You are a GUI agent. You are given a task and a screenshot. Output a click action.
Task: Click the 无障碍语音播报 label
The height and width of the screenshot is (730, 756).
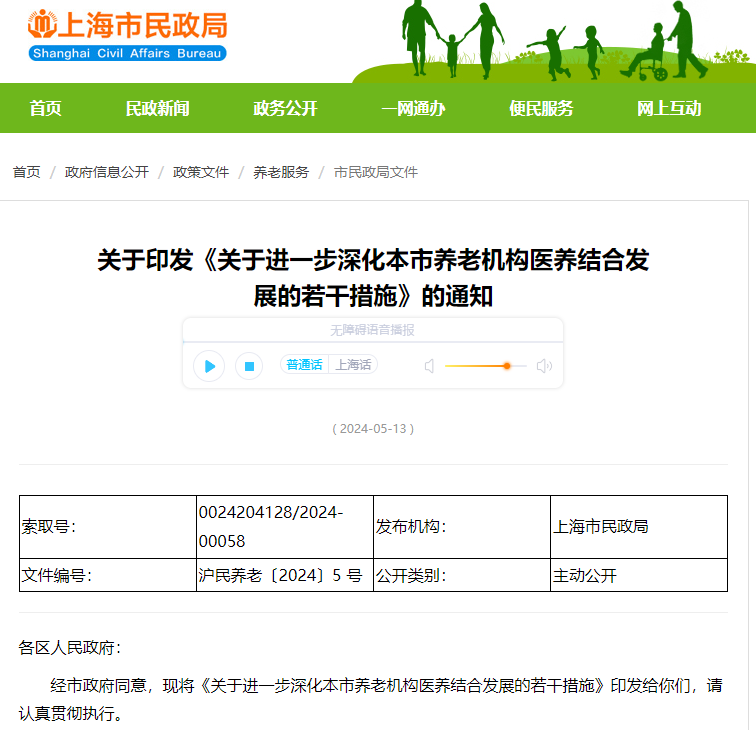372,330
